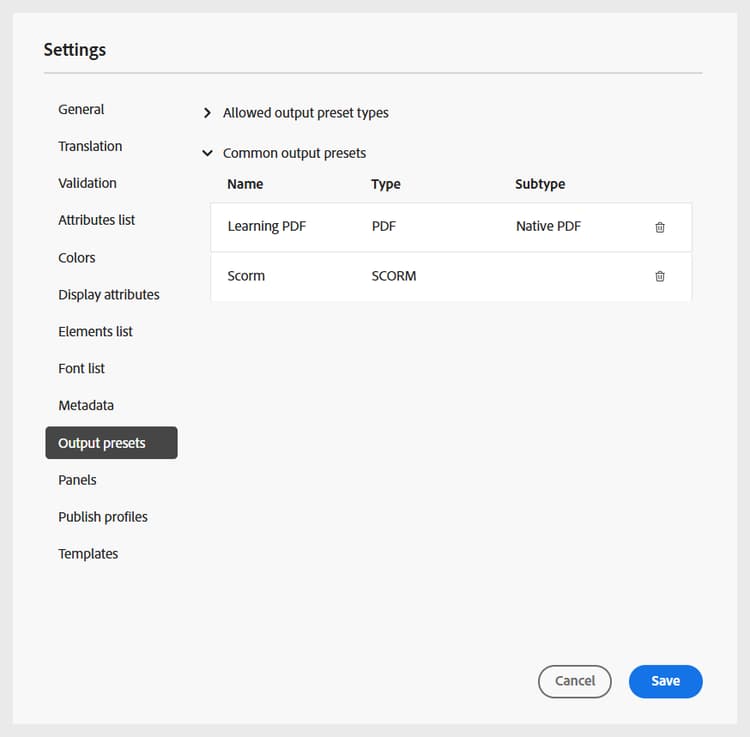Switch to Font list tab
Image resolution: width=750 pixels, height=737 pixels.
(81, 368)
